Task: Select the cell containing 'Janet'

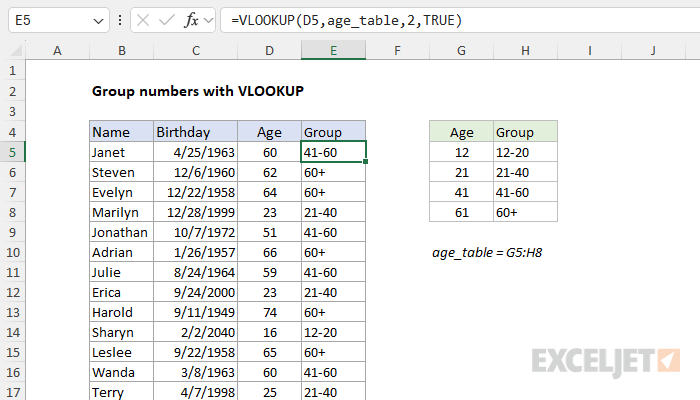Action: pyautogui.click(x=121, y=152)
